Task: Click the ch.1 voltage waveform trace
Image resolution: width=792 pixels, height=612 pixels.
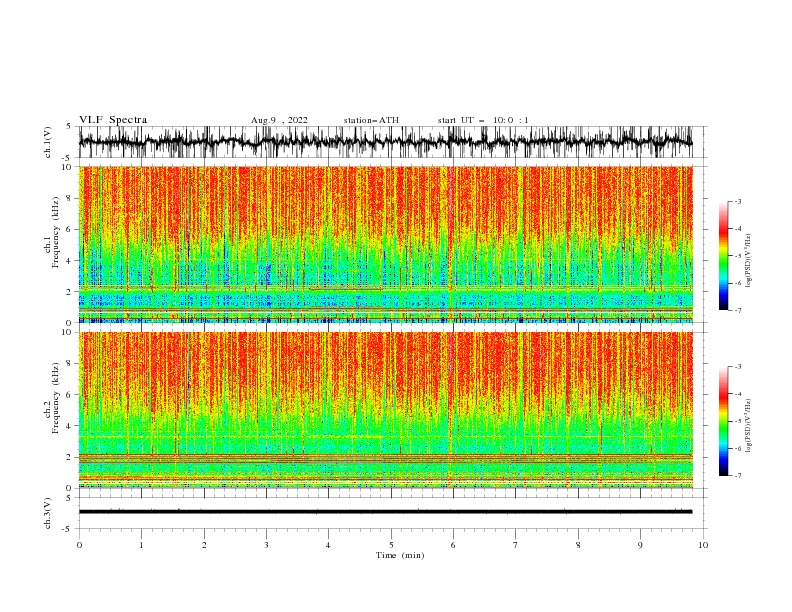Action: tap(386, 142)
